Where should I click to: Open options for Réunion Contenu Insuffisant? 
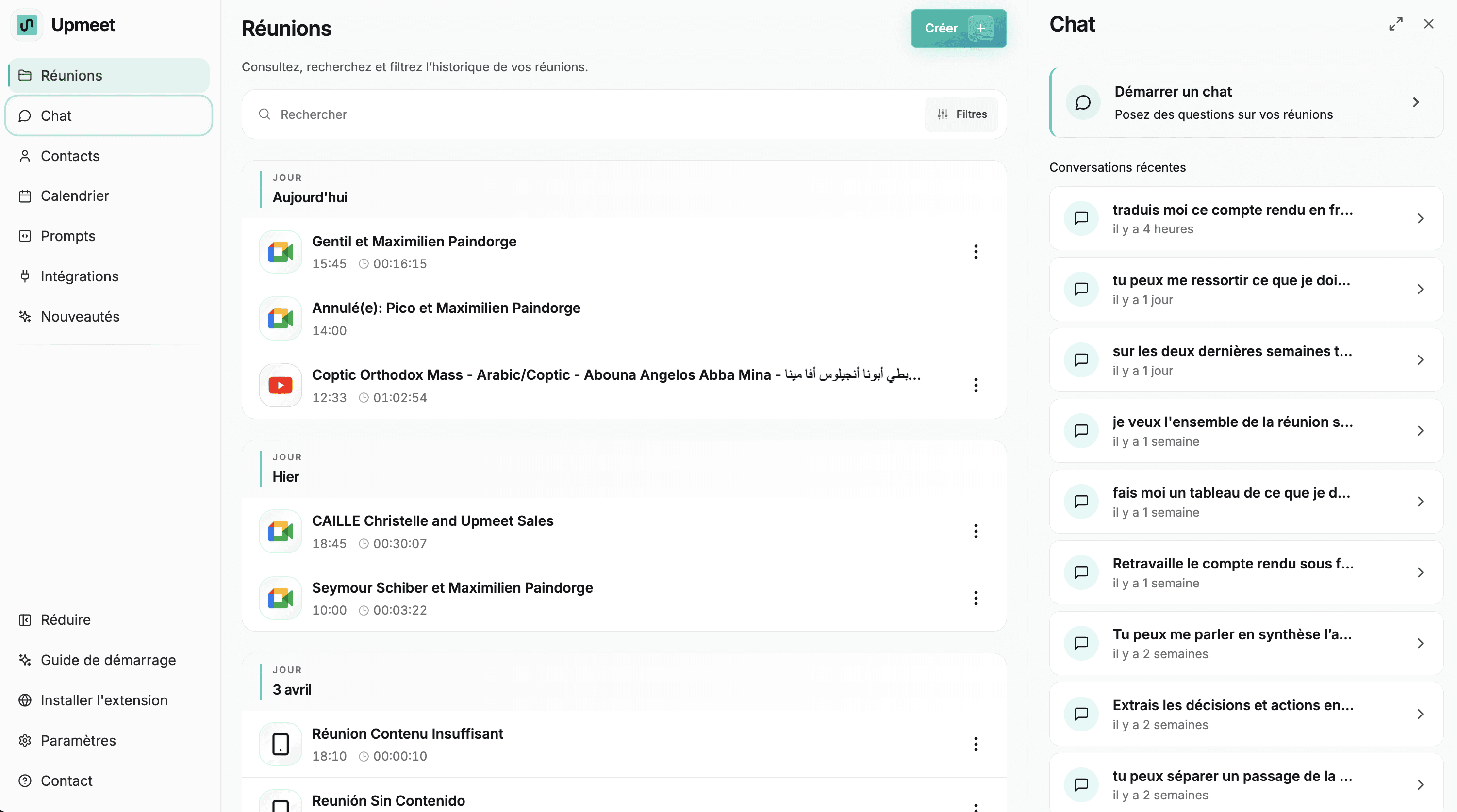pyautogui.click(x=976, y=744)
